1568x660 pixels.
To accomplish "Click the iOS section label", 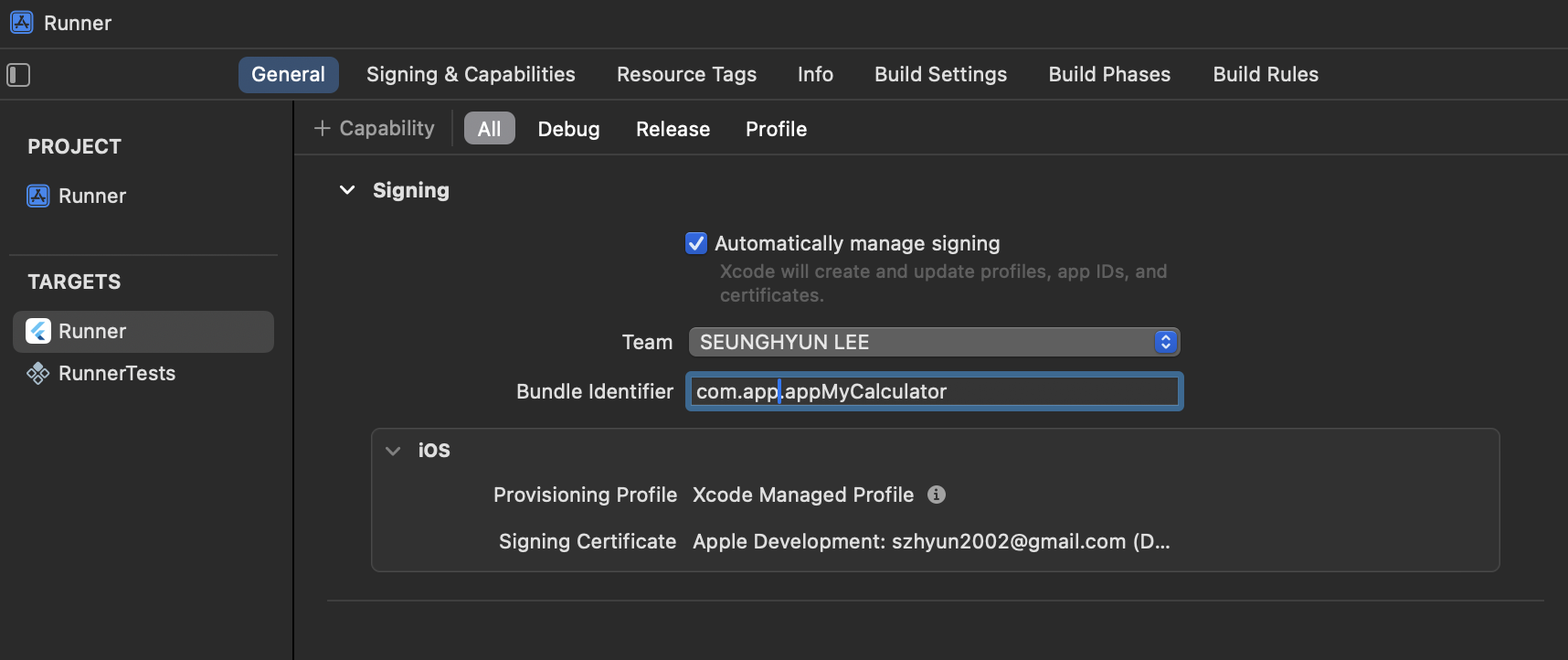I will 434,451.
